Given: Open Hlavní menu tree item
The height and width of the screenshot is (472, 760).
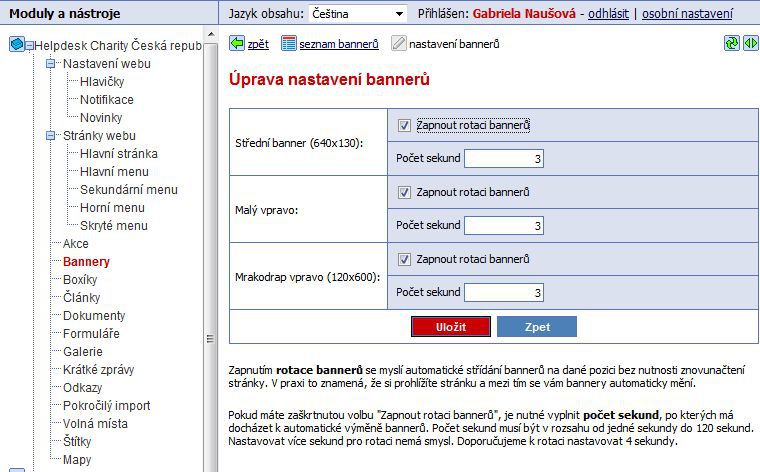Looking at the screenshot, I should pos(114,172).
